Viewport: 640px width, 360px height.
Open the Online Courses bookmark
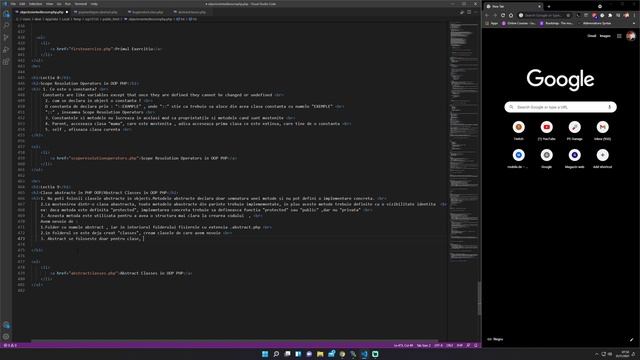pos(518,23)
